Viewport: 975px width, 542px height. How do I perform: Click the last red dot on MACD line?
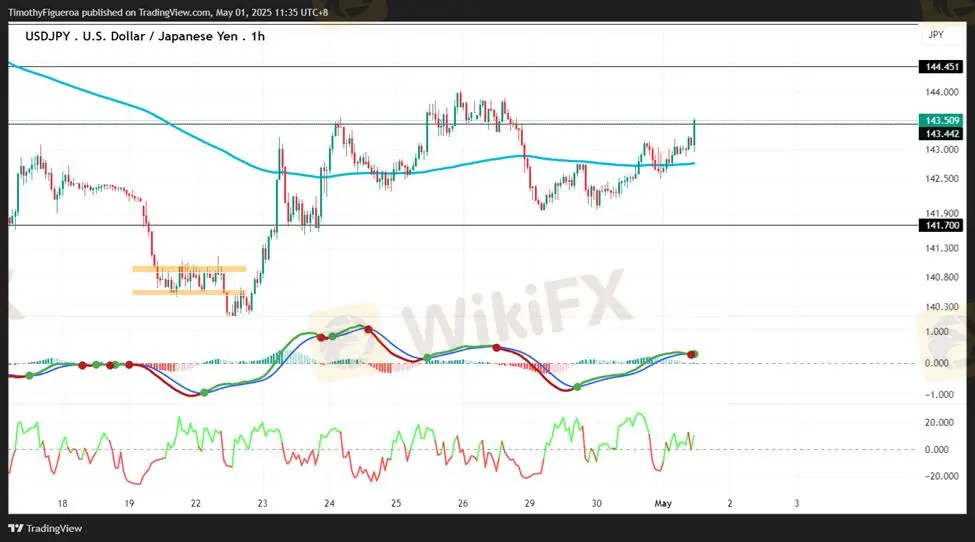pyautogui.click(x=695, y=355)
